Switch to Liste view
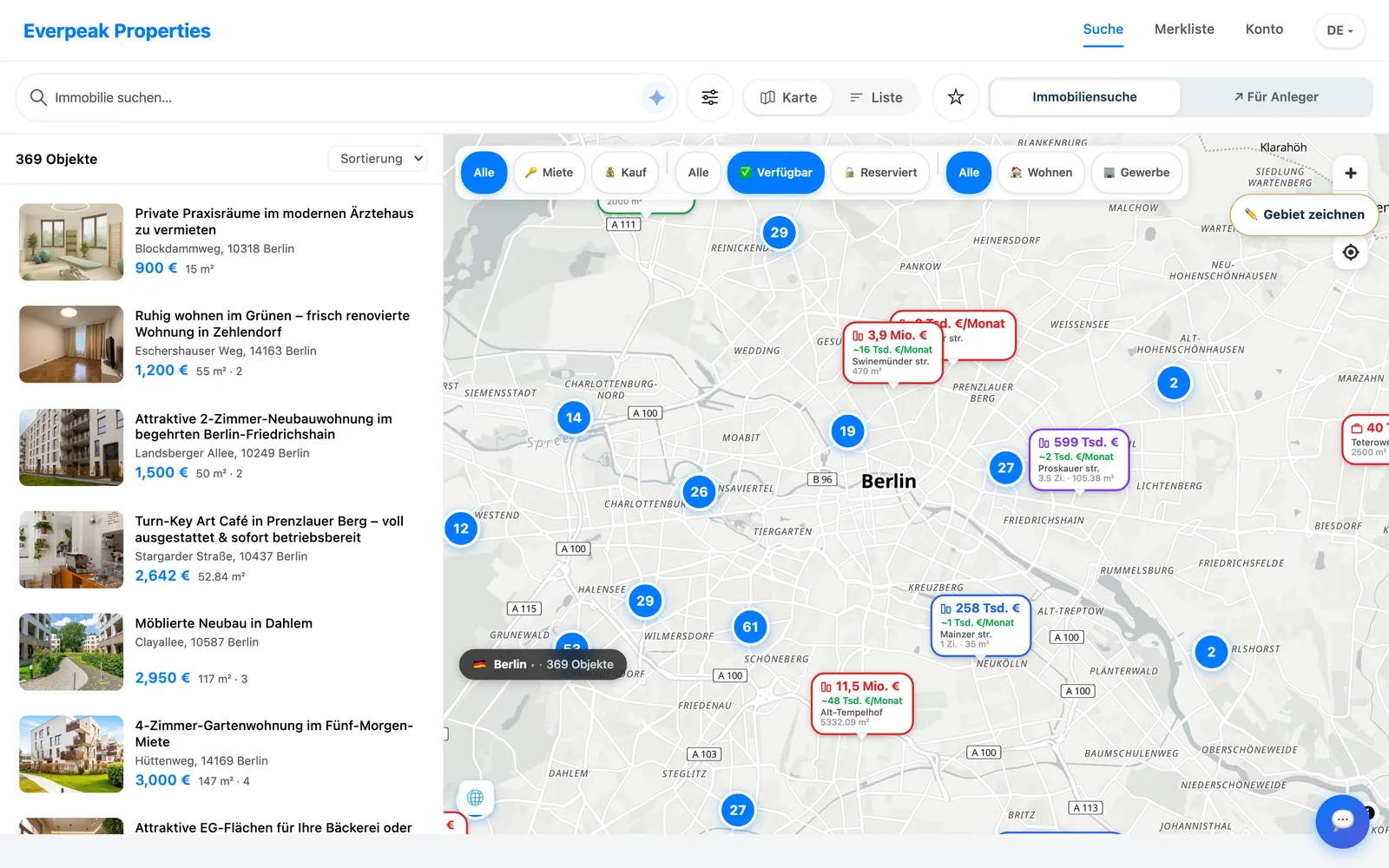Image resolution: width=1389 pixels, height=868 pixels. click(876, 97)
